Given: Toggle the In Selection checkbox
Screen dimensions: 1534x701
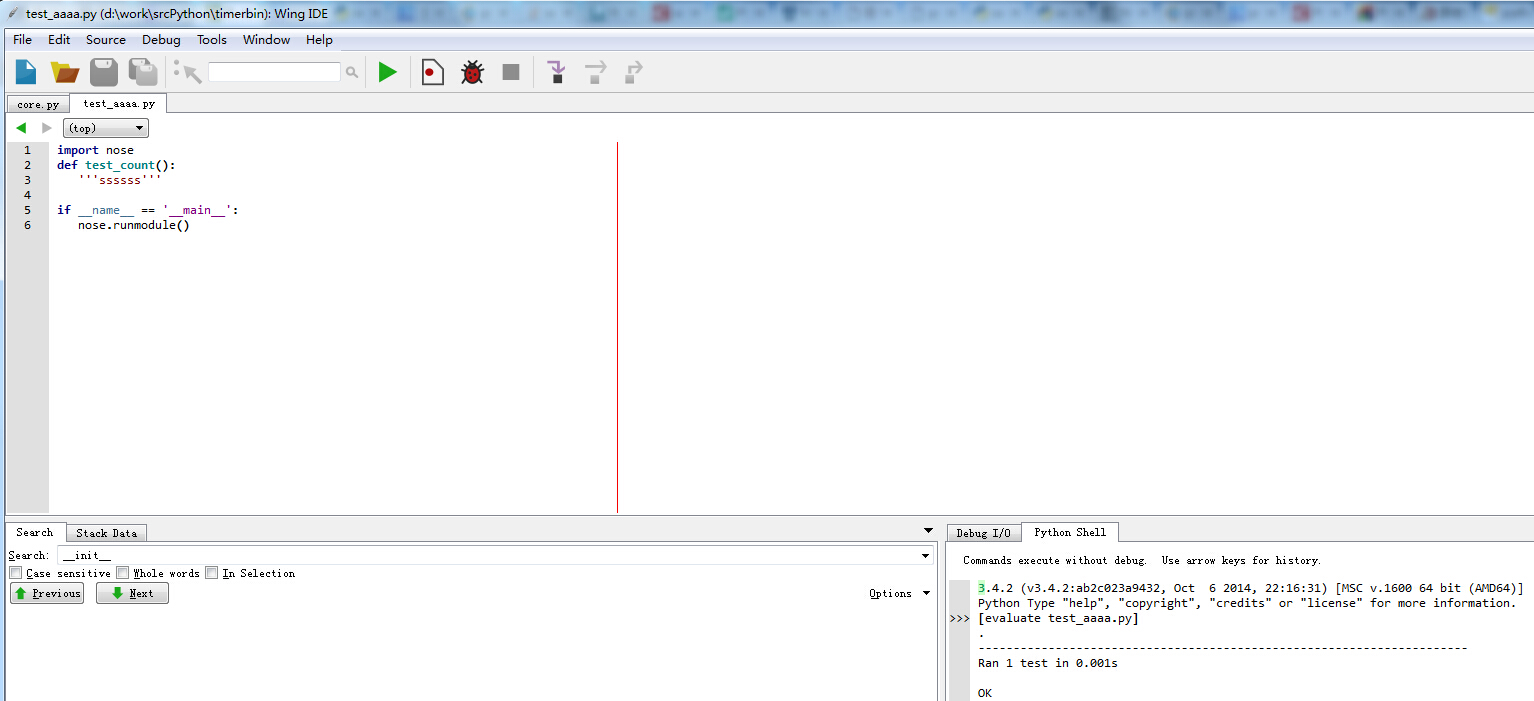Looking at the screenshot, I should click(x=211, y=573).
